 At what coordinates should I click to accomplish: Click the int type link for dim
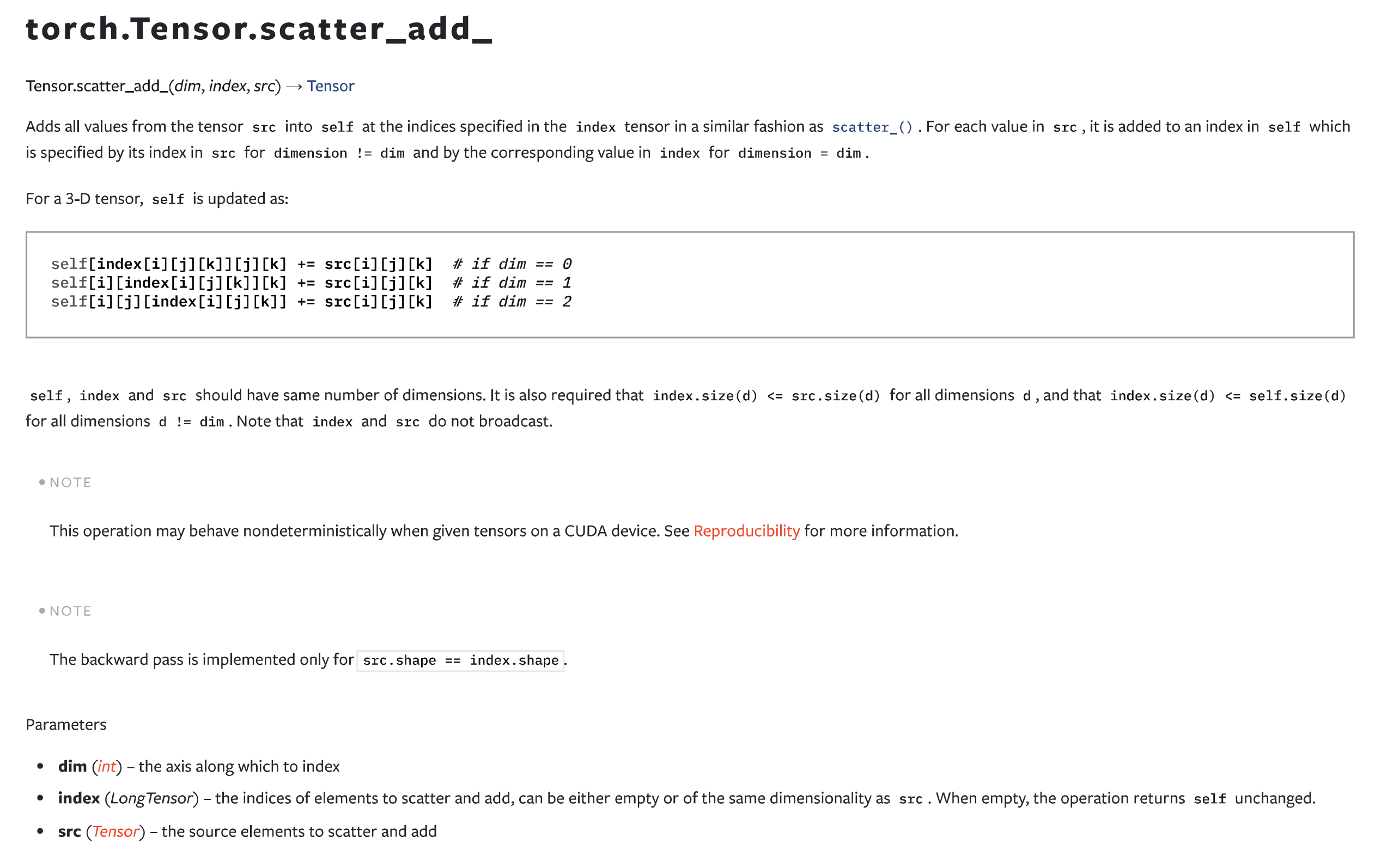coord(107,767)
